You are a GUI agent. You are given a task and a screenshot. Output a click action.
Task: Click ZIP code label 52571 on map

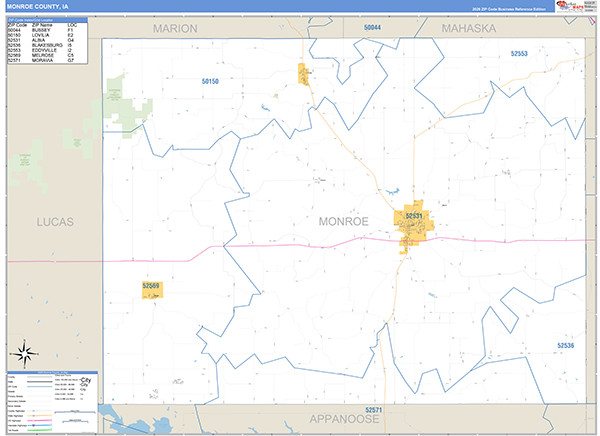point(373,410)
